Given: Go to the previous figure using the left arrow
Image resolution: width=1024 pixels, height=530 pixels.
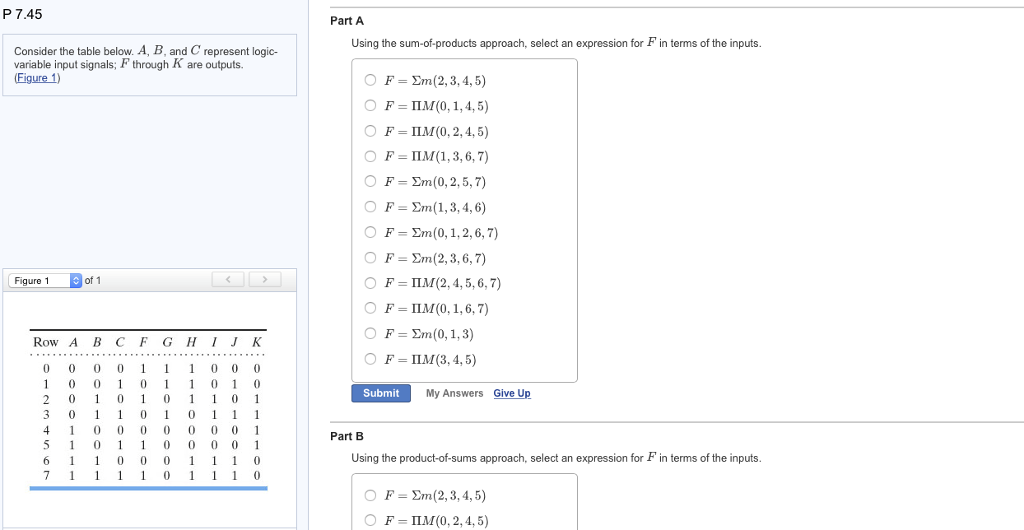Looking at the screenshot, I should coord(229,280).
